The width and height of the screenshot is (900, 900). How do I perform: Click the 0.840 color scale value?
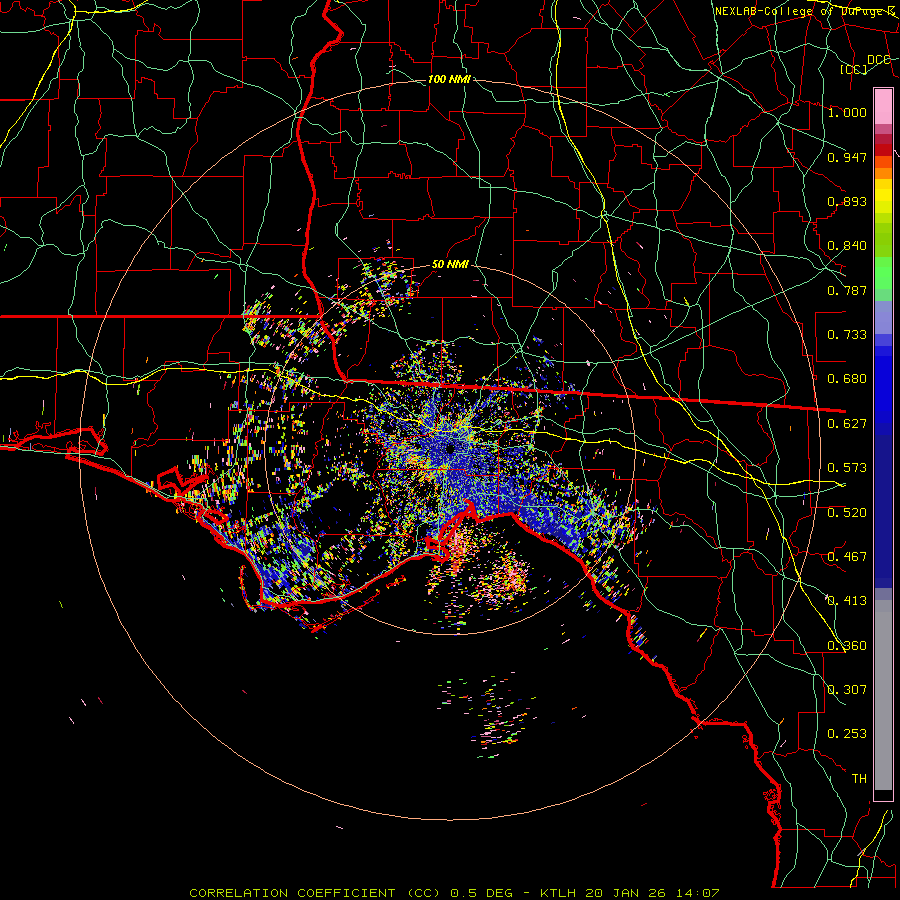tap(847, 246)
